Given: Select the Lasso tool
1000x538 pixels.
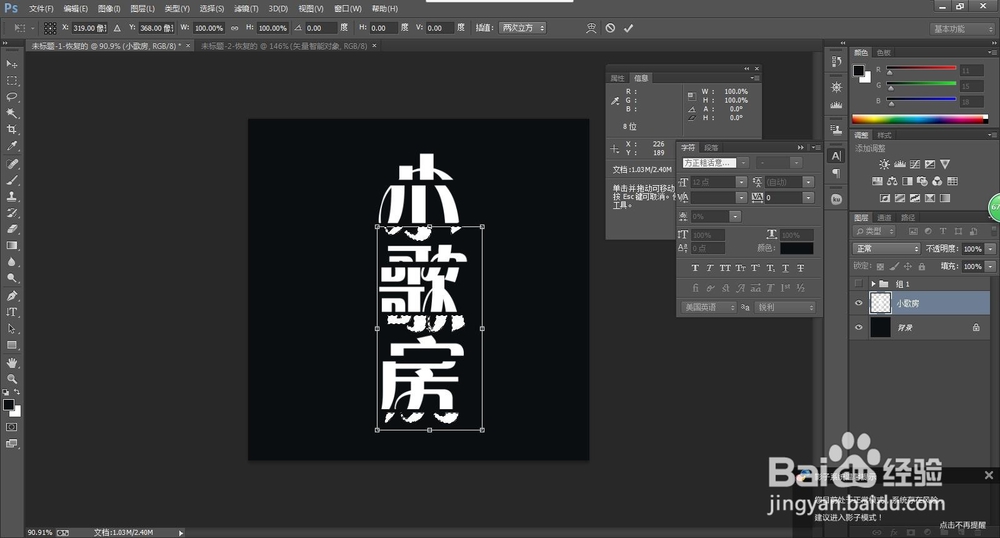Looking at the screenshot, I should [11, 97].
